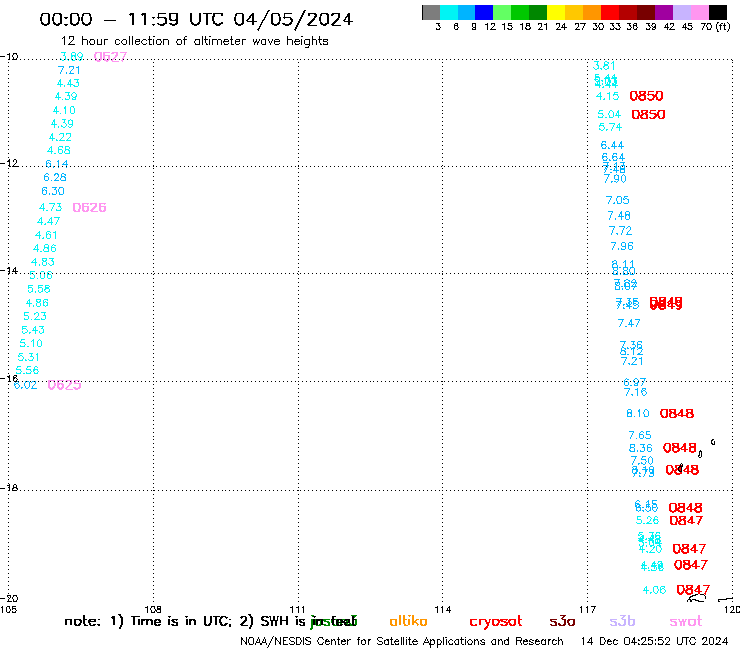This screenshot has height=650, width=740.
Task: Click the wave height value 5.58
Action: point(39,288)
